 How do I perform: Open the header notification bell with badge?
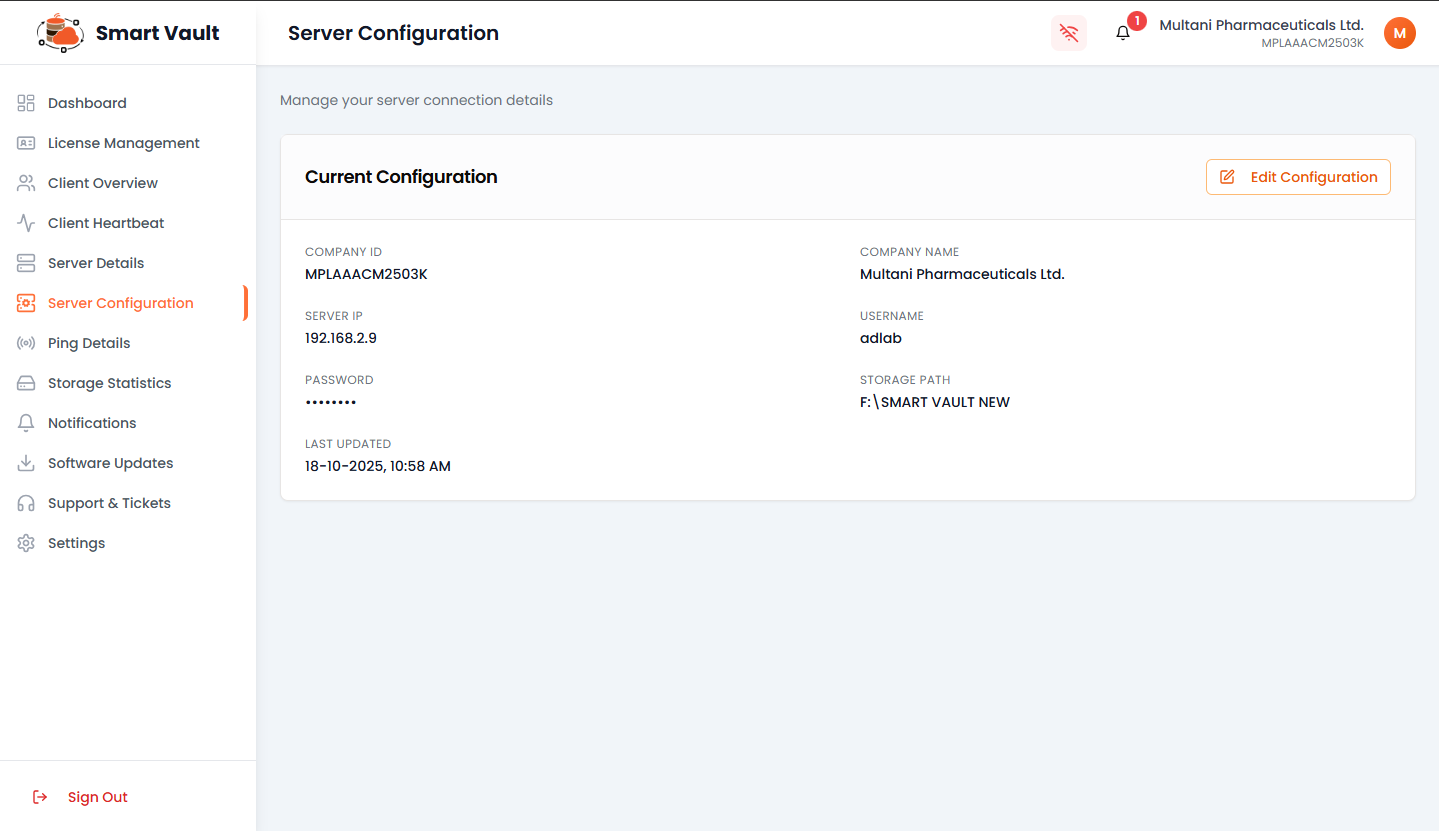1121,32
